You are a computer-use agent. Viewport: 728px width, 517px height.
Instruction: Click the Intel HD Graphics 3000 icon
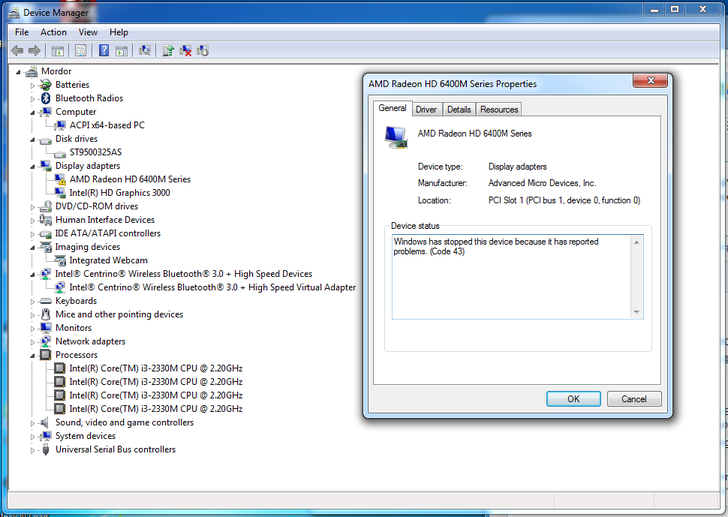(60, 193)
